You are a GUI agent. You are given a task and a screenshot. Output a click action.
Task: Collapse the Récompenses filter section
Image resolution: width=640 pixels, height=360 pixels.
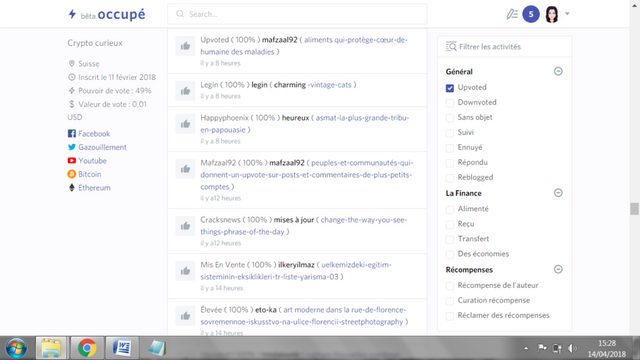(x=558, y=269)
